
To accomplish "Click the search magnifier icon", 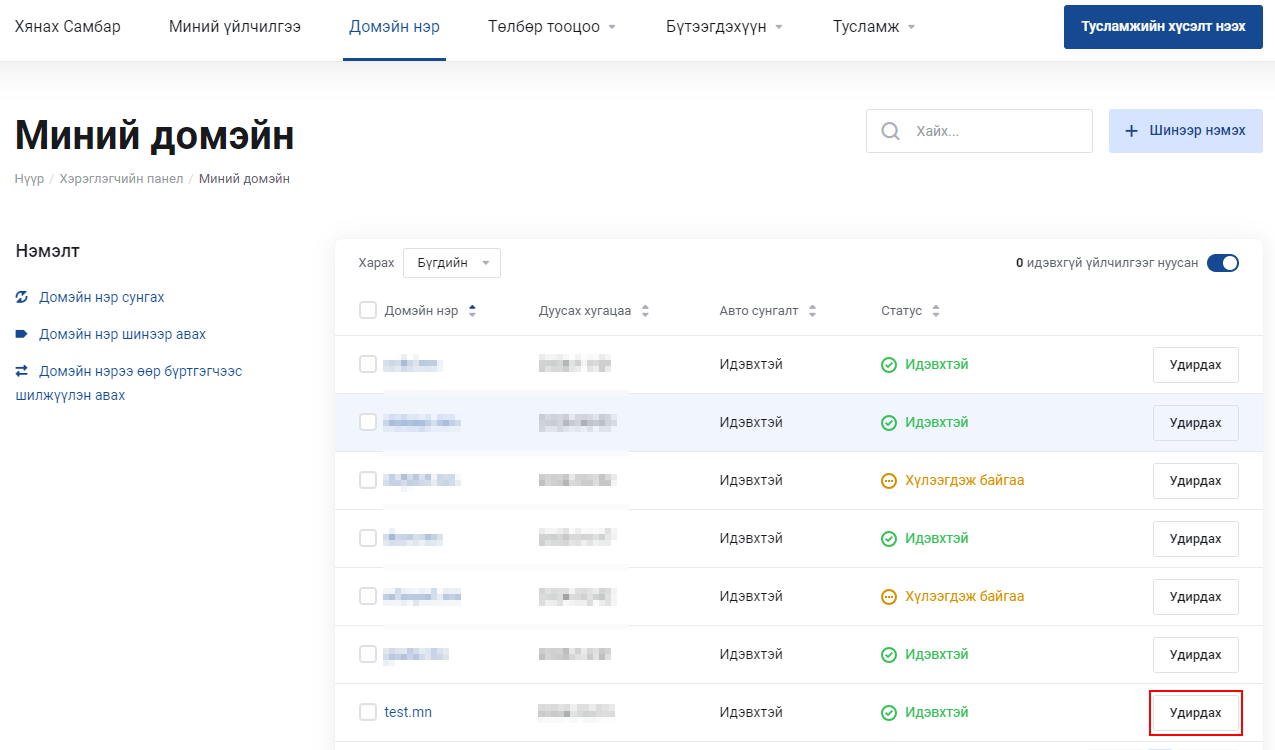I will point(889,131).
